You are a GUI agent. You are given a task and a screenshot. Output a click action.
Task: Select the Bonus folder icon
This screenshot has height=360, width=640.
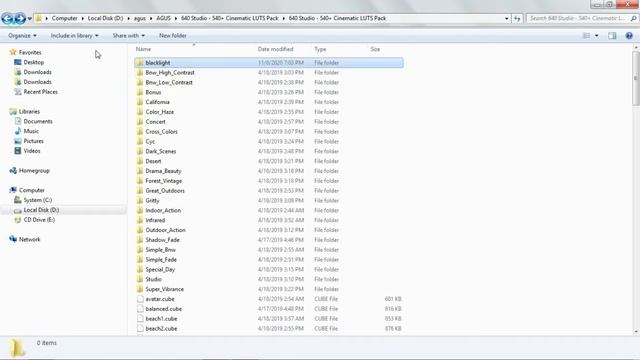pos(140,92)
